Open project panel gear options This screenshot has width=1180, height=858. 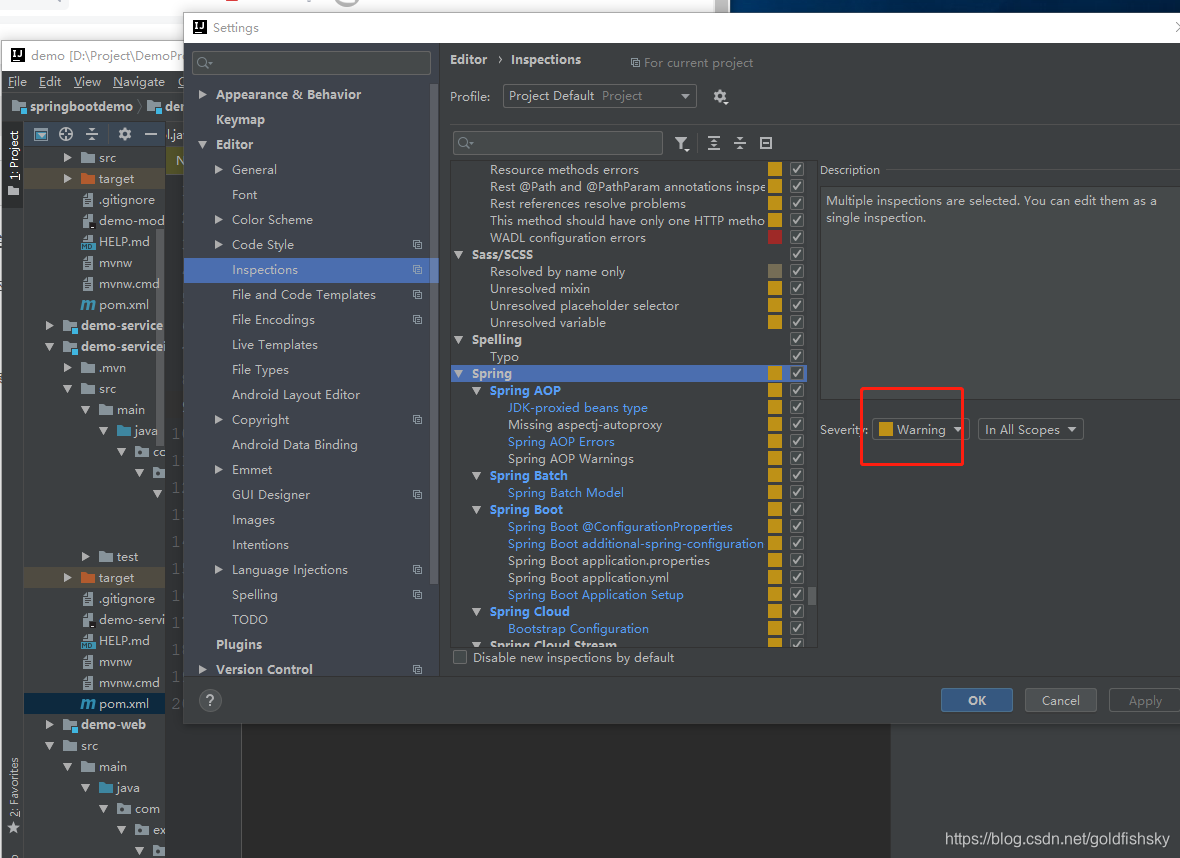pyautogui.click(x=125, y=134)
